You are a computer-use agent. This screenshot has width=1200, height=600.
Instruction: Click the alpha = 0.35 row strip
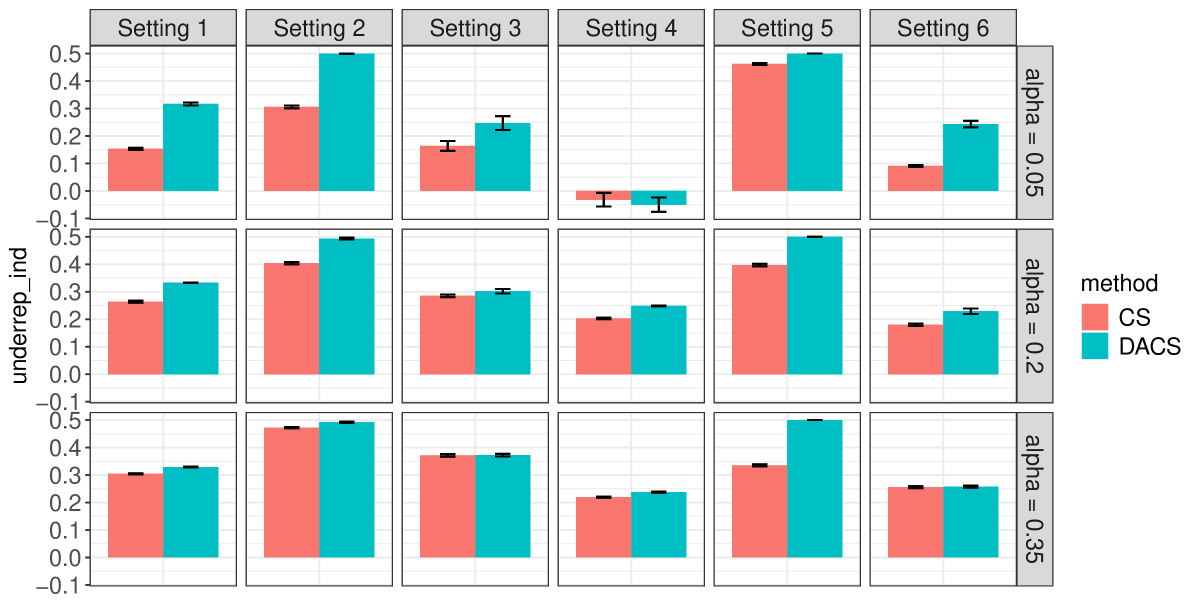pos(1035,498)
